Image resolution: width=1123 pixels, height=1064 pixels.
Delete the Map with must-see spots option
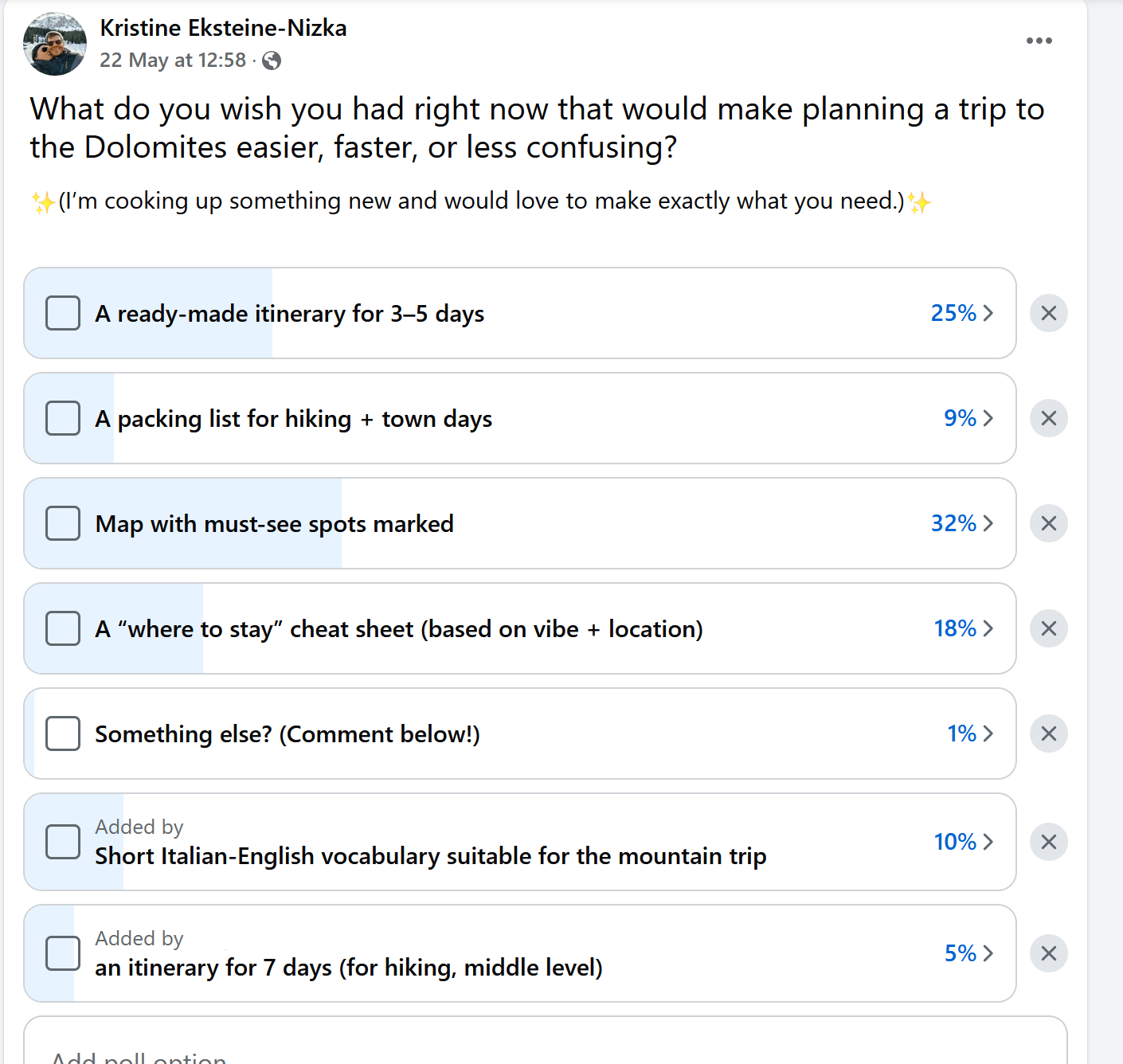(1049, 523)
